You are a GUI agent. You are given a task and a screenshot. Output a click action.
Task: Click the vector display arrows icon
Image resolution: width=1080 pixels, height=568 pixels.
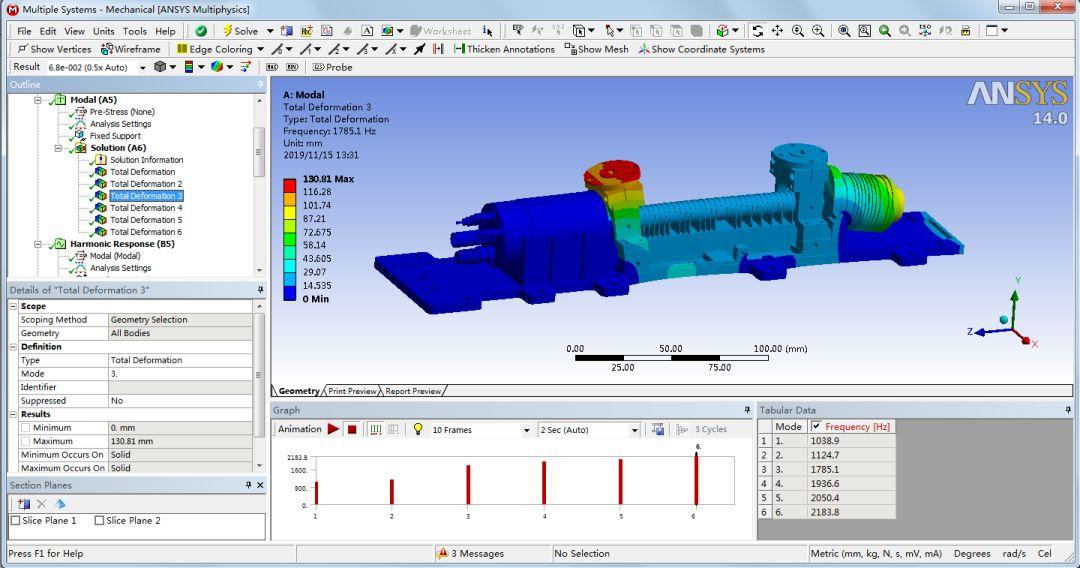point(245,67)
